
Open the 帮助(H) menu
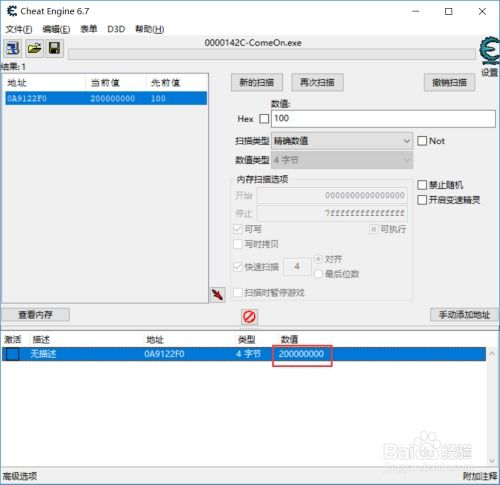click(150, 29)
